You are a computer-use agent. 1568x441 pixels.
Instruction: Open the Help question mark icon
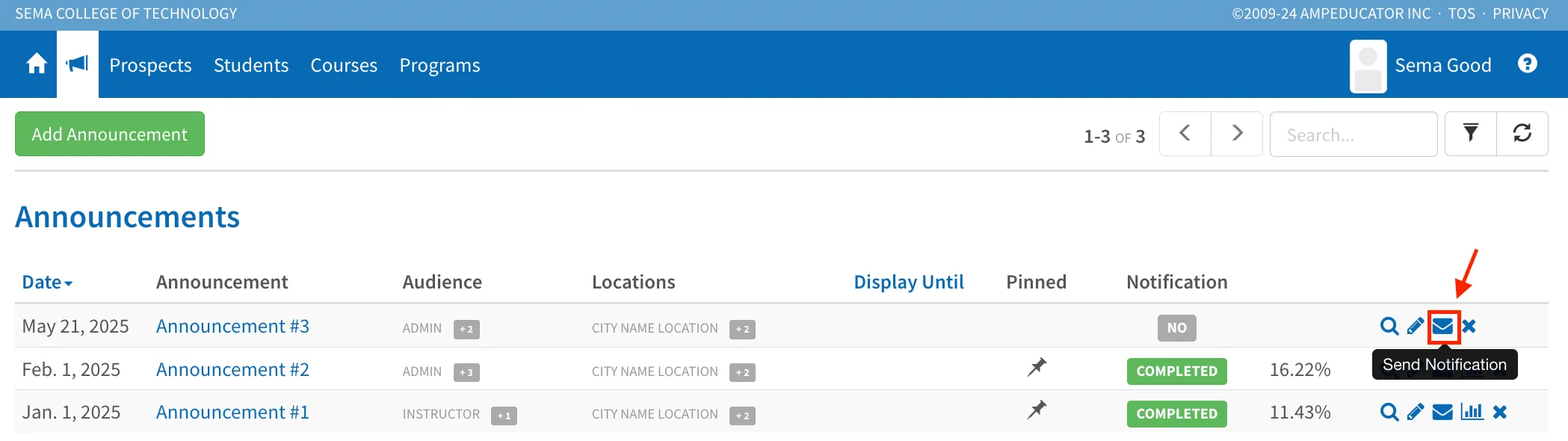tap(1528, 64)
